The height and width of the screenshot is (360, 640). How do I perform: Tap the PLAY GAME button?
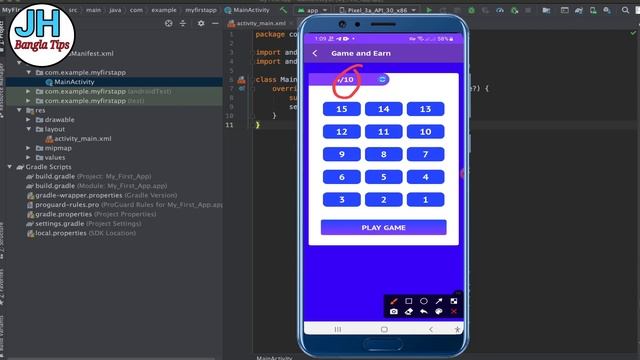pos(384,227)
